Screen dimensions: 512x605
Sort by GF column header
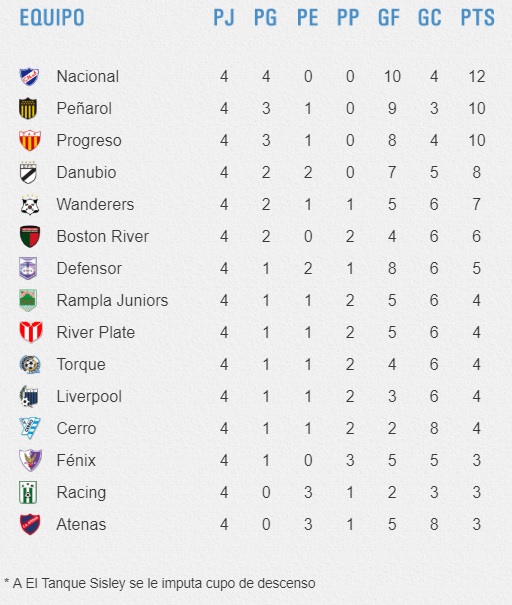[389, 18]
